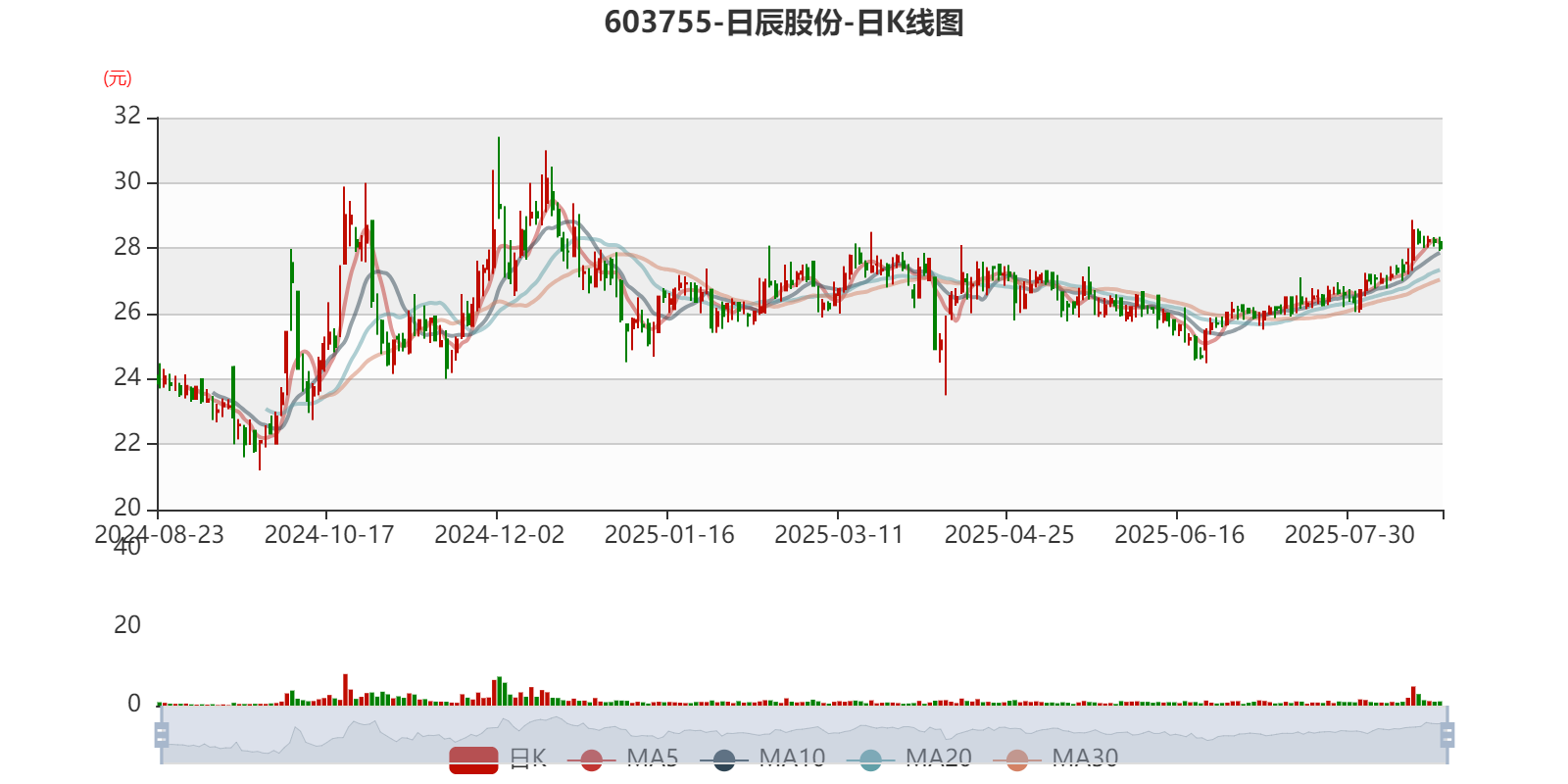Click the volume axis label 20
This screenshot has height=784, width=1568.
click(127, 625)
